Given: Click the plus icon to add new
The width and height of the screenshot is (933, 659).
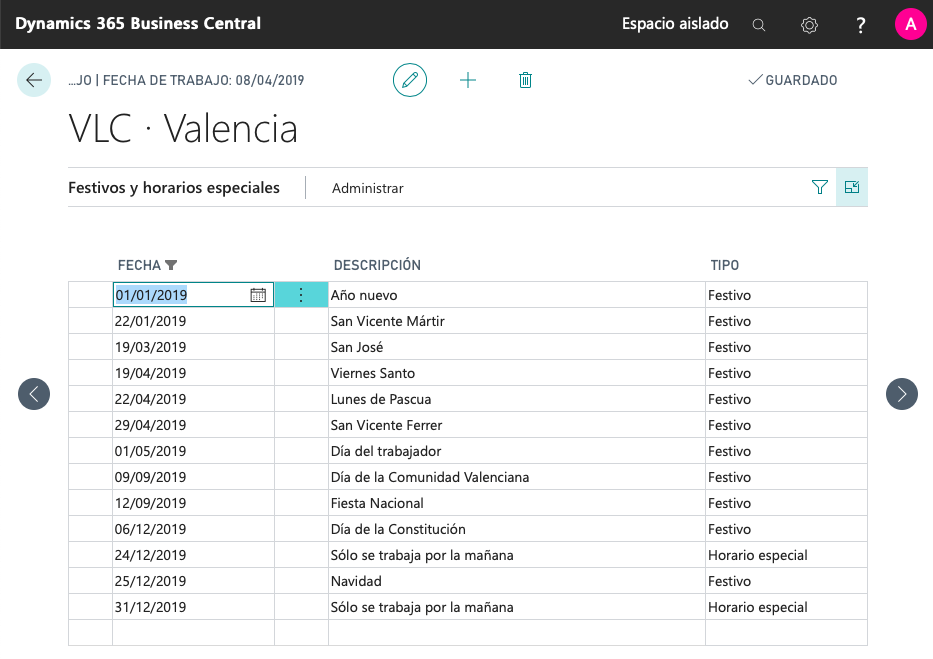Looking at the screenshot, I should click(x=468, y=80).
